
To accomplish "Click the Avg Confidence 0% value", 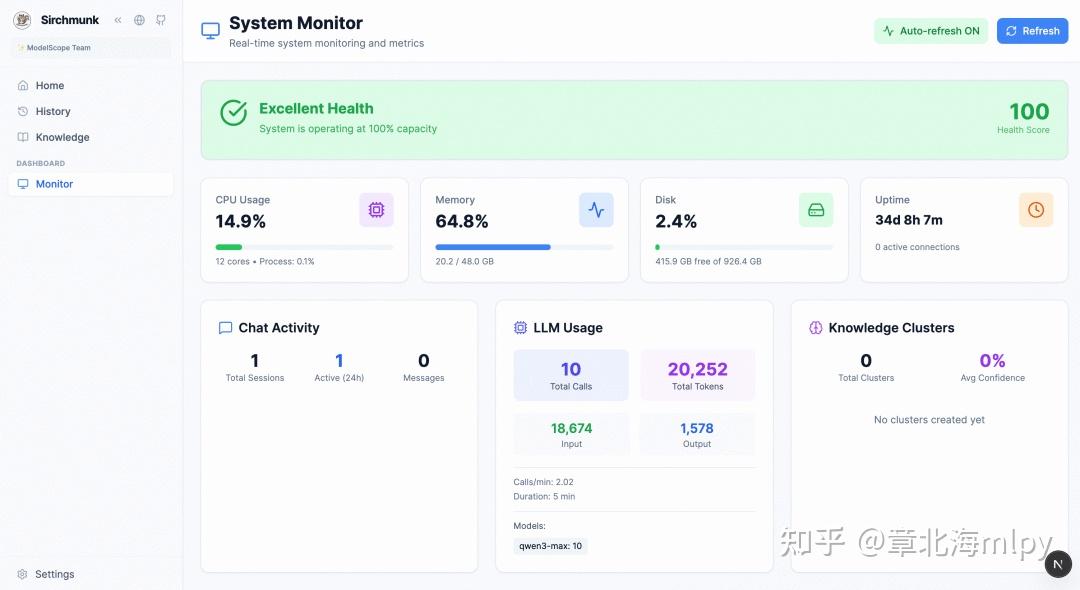I will 993,361.
